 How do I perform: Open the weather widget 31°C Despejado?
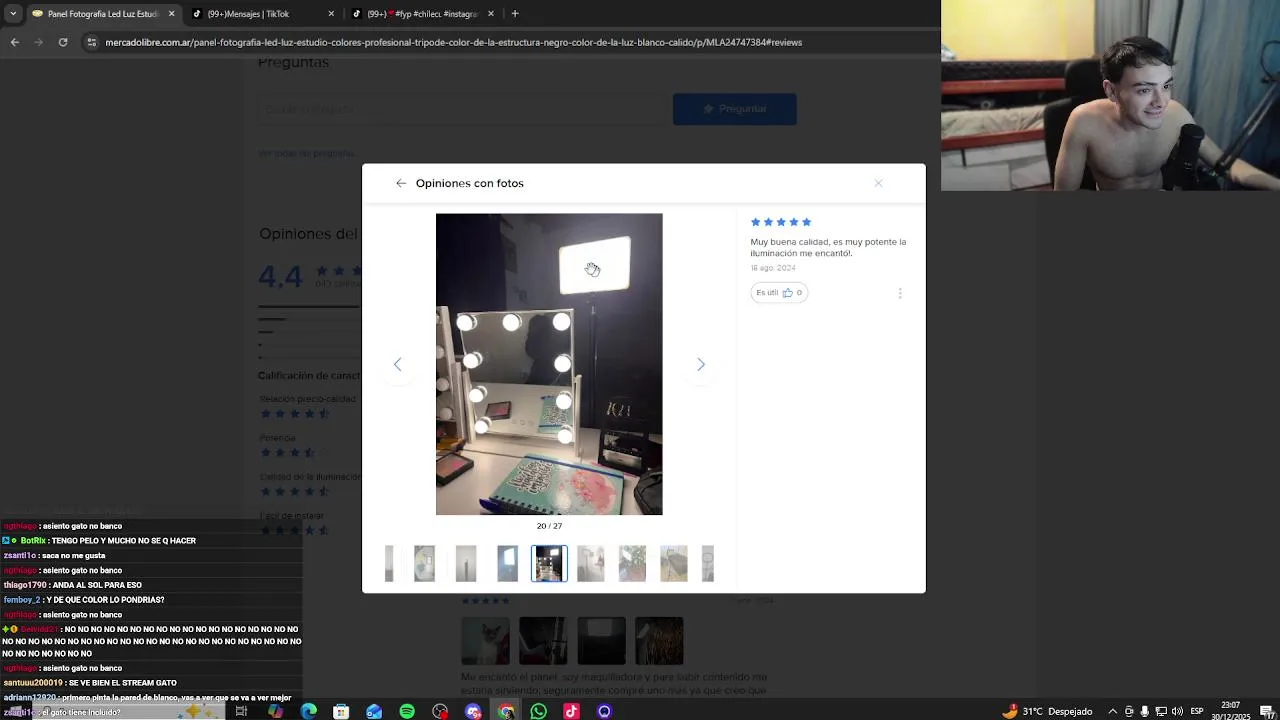click(x=1047, y=711)
